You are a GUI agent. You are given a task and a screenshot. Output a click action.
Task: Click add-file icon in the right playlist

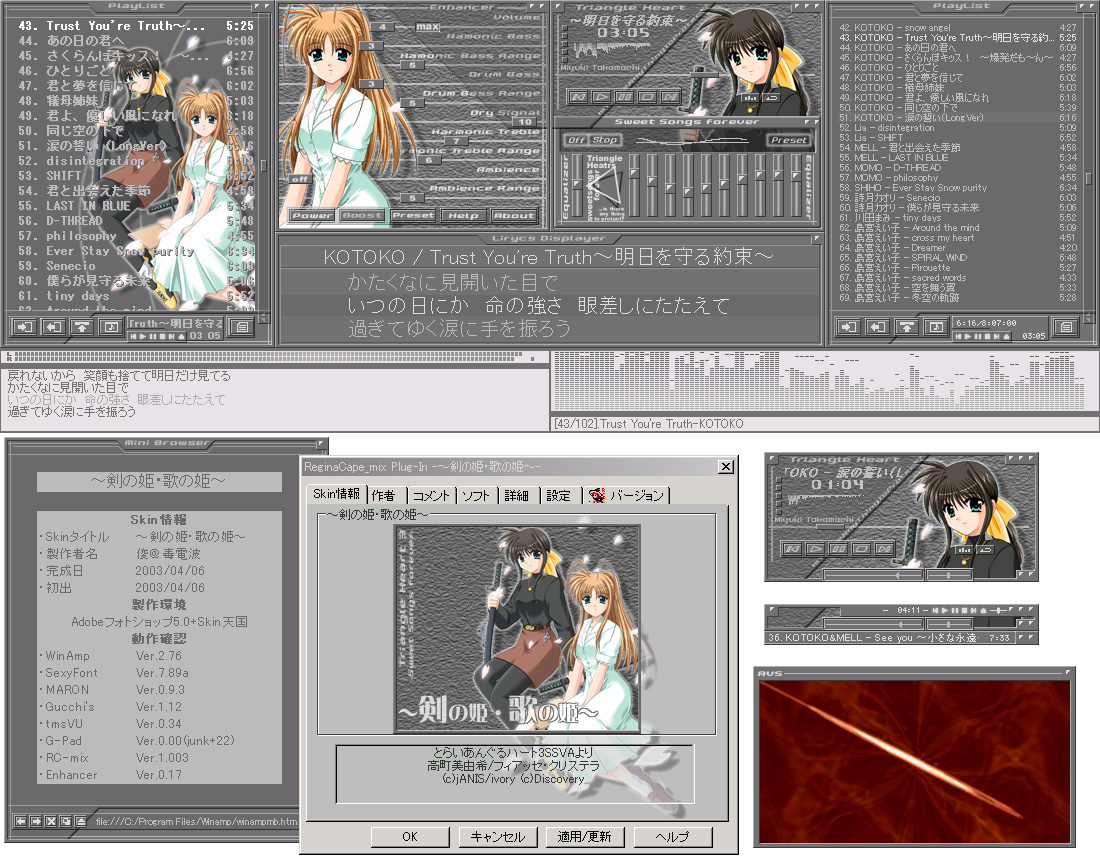pyautogui.click(x=849, y=326)
